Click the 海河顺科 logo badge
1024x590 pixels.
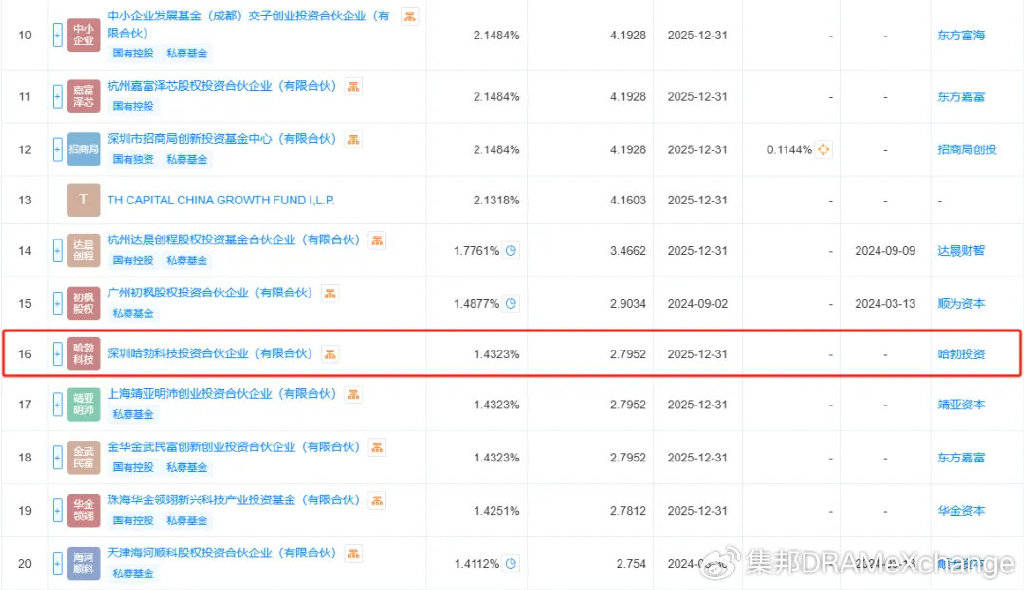(x=84, y=563)
